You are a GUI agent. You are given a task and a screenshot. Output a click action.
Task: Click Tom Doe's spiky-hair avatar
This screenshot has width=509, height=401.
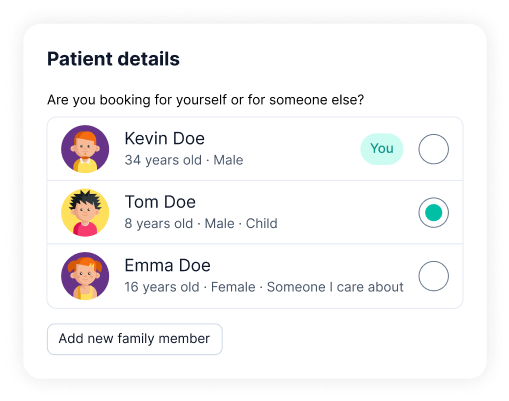tap(85, 213)
